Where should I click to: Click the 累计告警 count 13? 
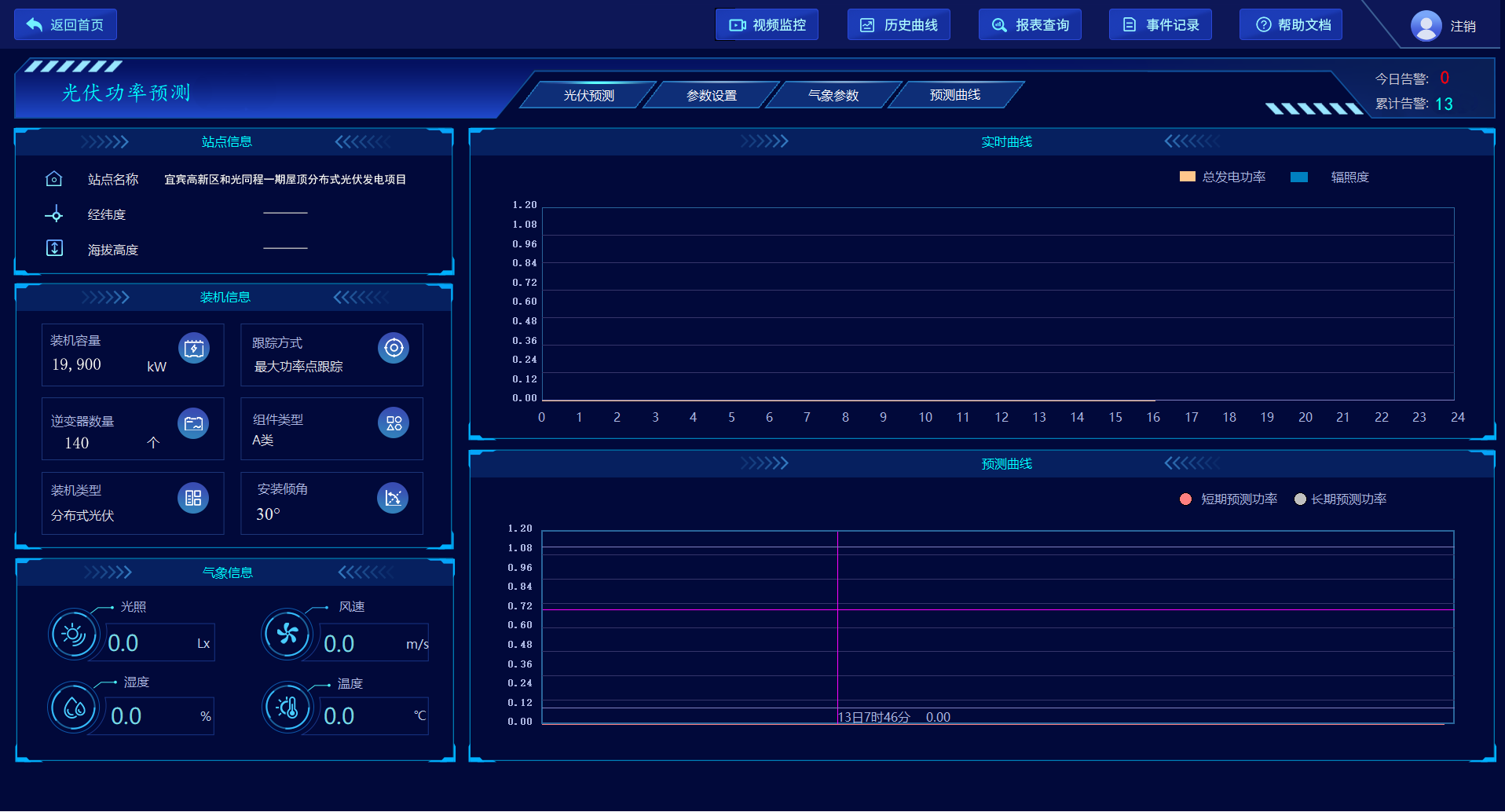coord(1444,104)
